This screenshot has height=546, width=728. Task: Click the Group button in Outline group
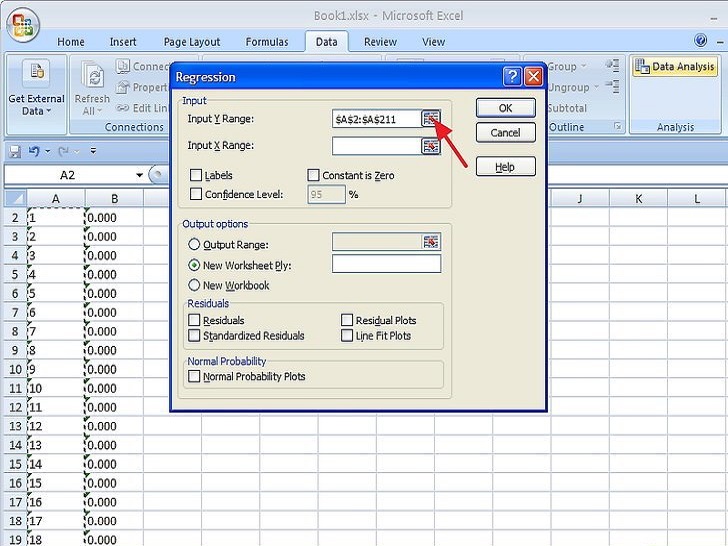tap(563, 66)
